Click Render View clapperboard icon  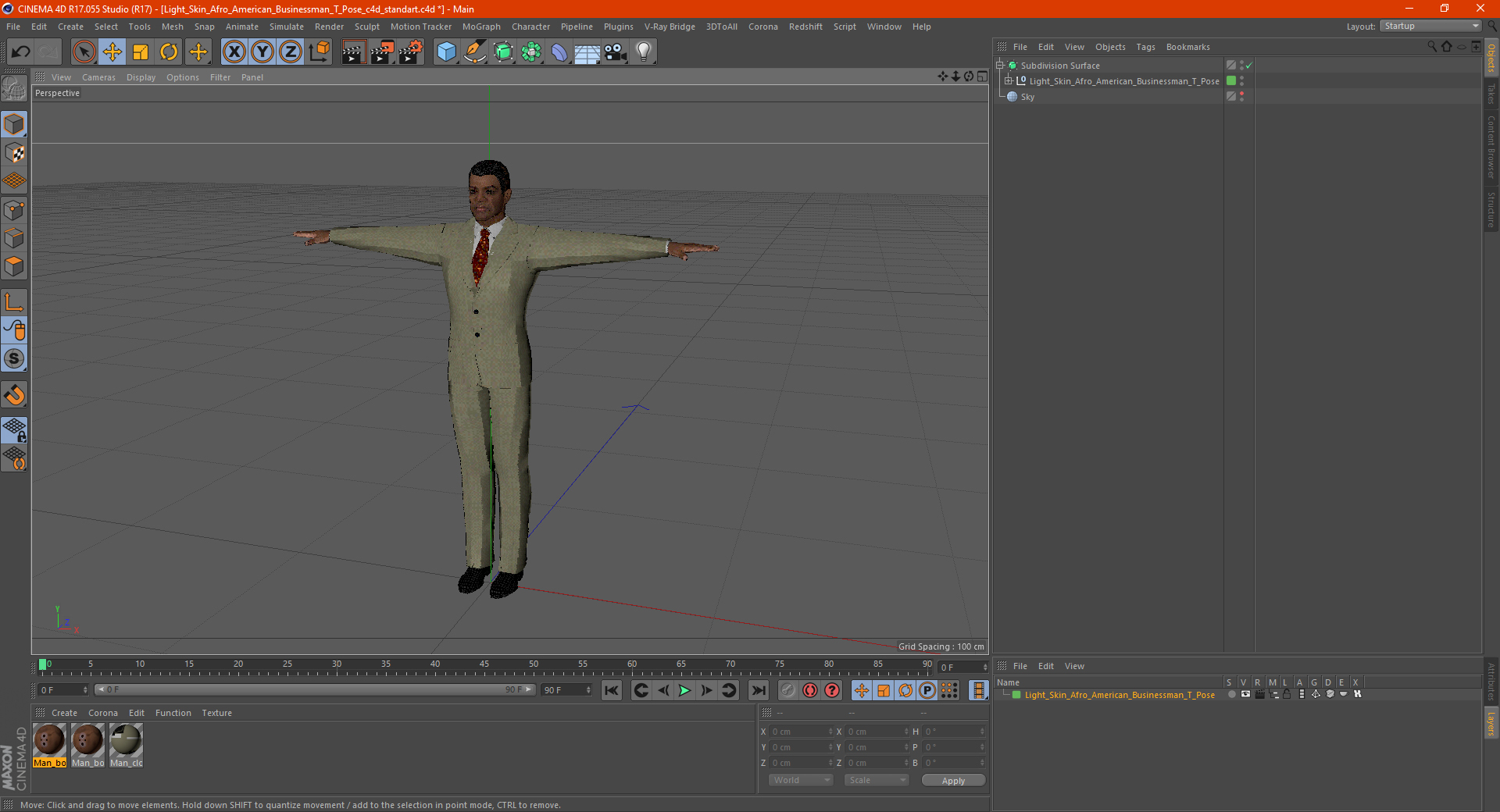click(x=353, y=52)
